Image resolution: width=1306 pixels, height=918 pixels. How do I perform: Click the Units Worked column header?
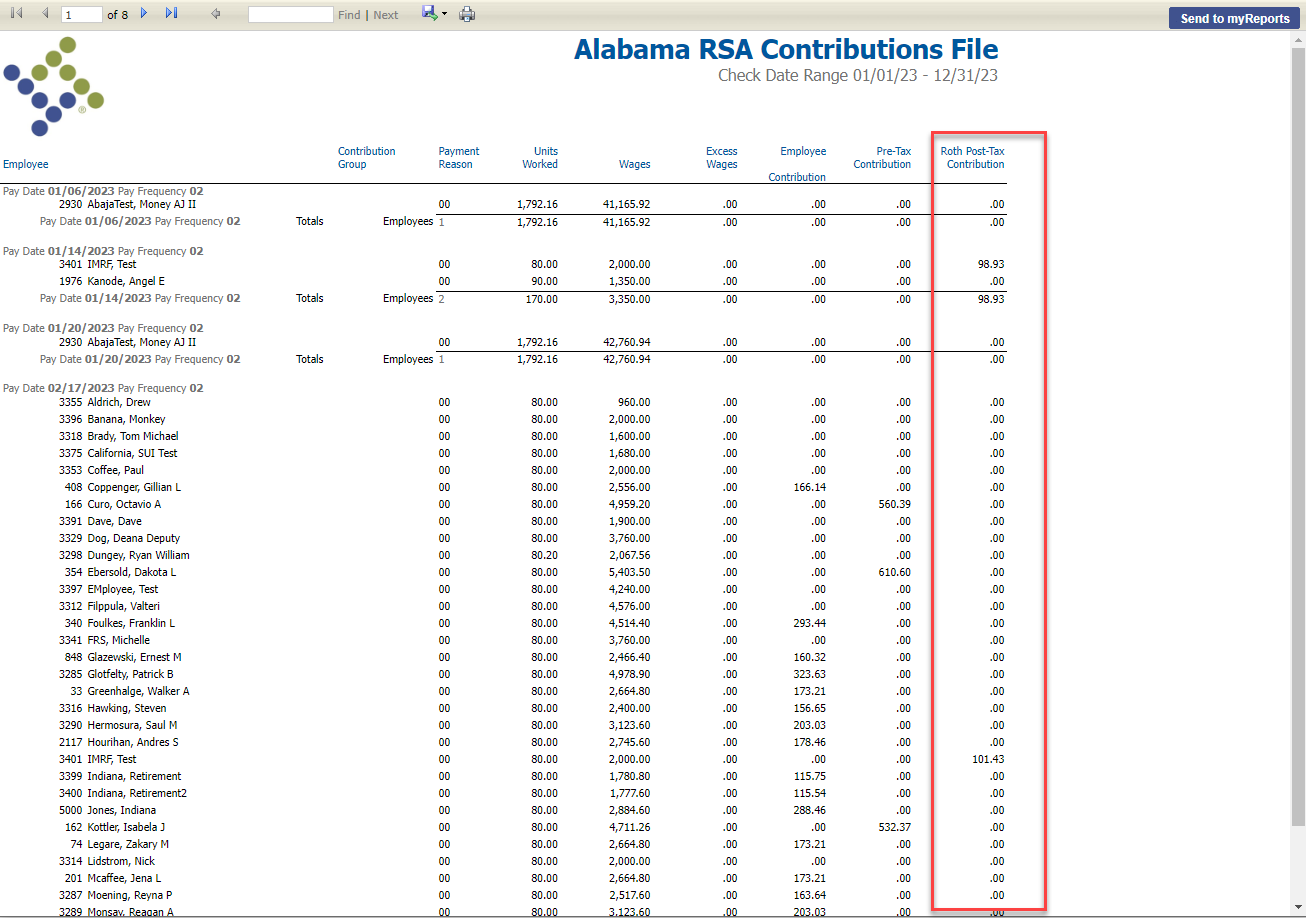(540, 158)
